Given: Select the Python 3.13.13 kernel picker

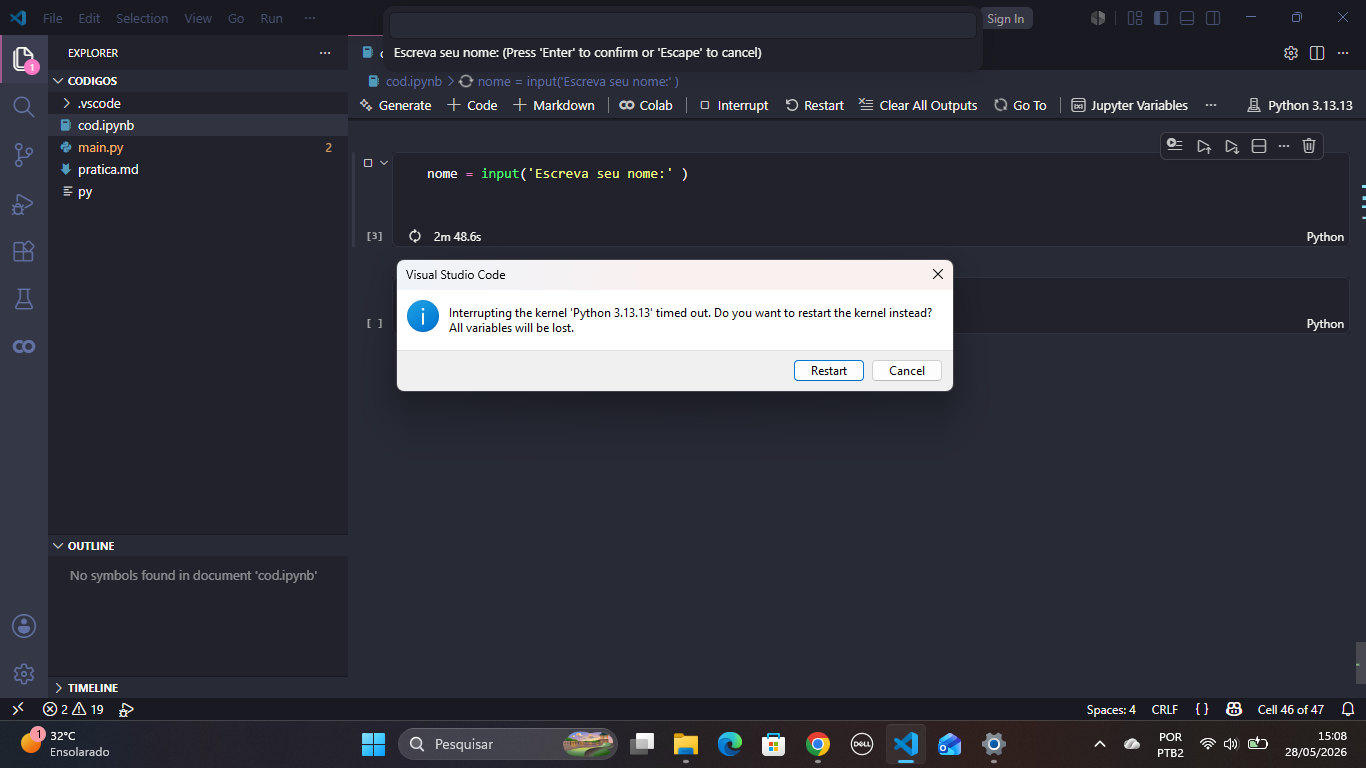Looking at the screenshot, I should pyautogui.click(x=1300, y=105).
